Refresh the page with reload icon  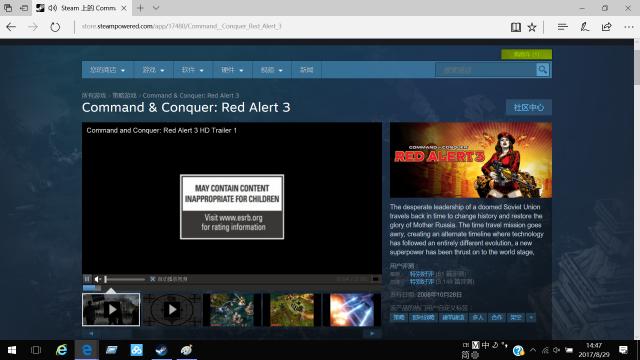click(x=55, y=27)
